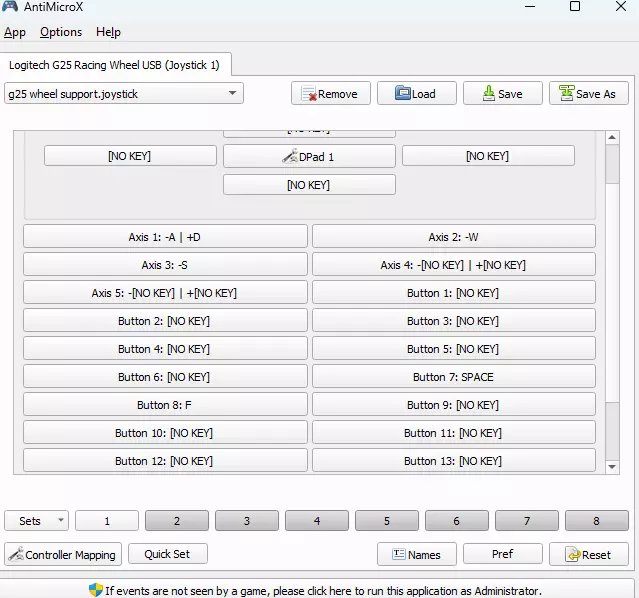Viewport: 639px width, 598px height.
Task: Assign a key to Button 2
Action: (x=165, y=320)
